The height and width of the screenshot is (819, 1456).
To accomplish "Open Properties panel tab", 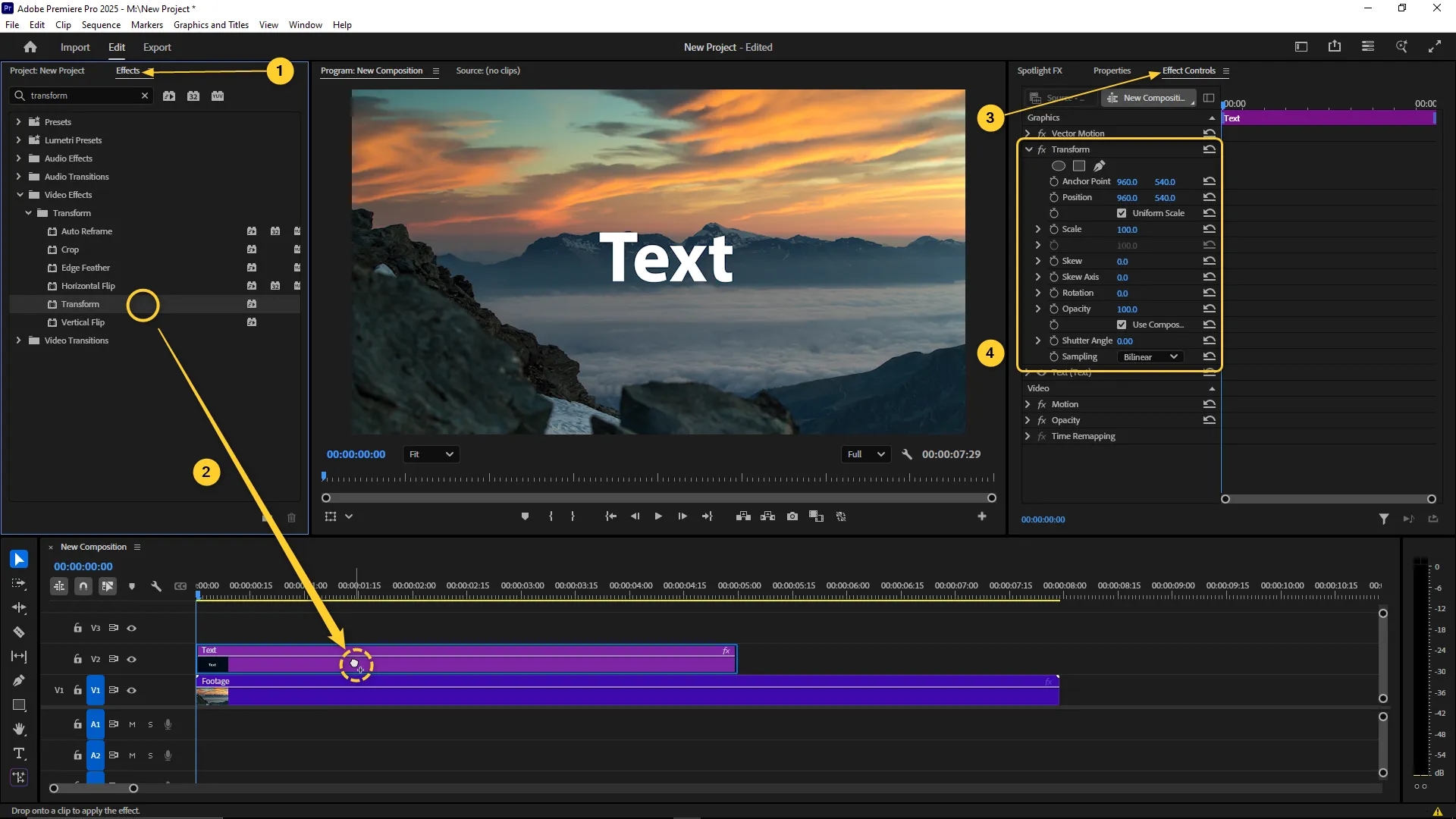I will [1112, 71].
